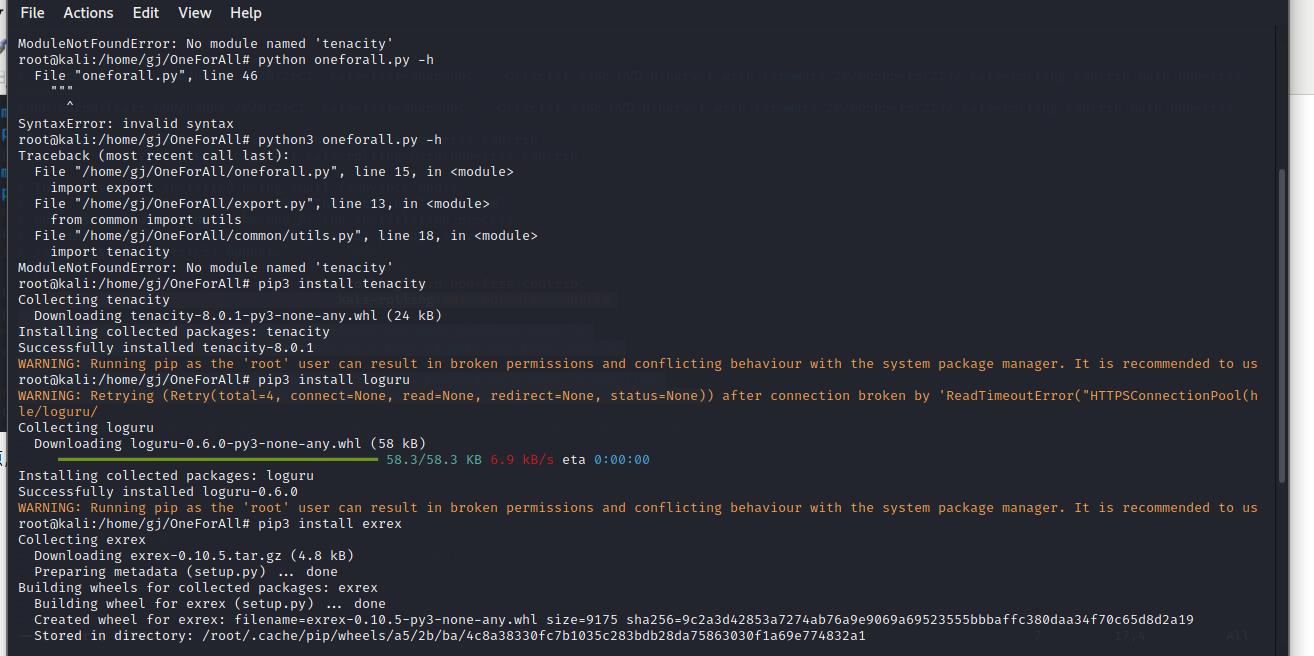Click 'Successfully installed loguru-0.6.0' output line
Screen dimensions: 1314x656
(x=158, y=492)
